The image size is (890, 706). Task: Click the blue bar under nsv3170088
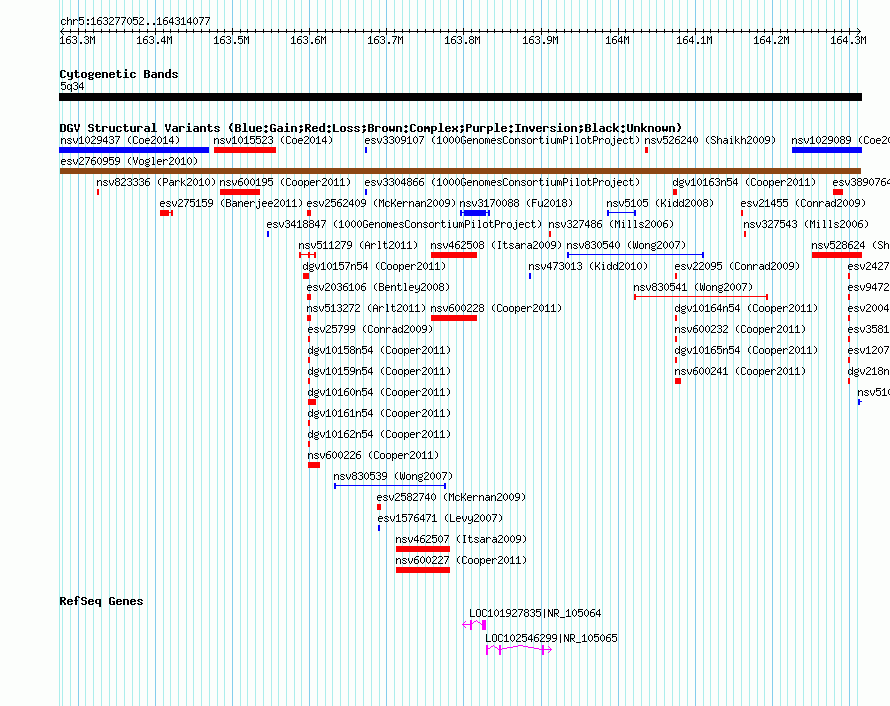475,213
